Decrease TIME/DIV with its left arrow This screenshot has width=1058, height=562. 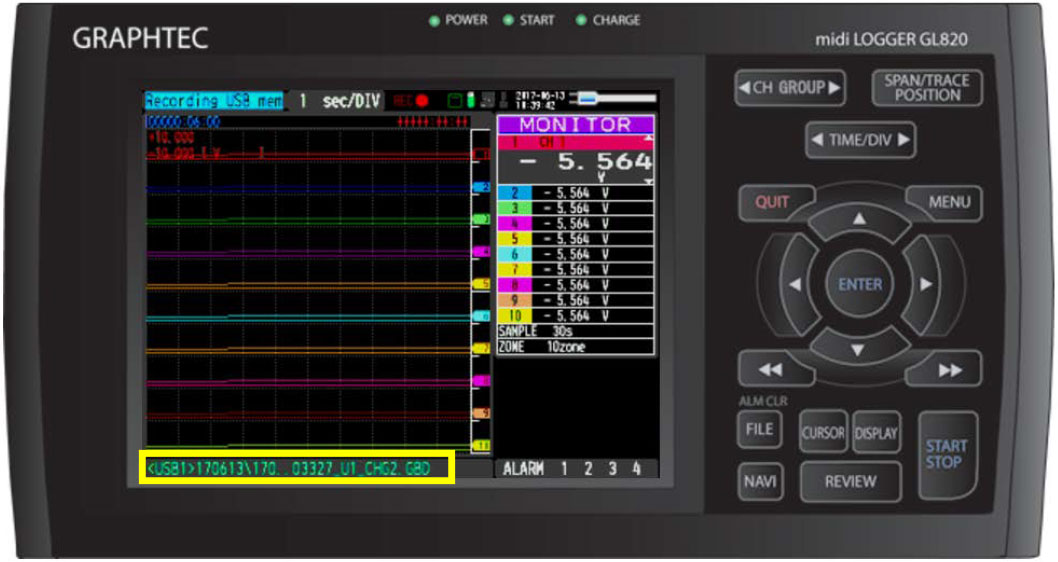(x=816, y=140)
